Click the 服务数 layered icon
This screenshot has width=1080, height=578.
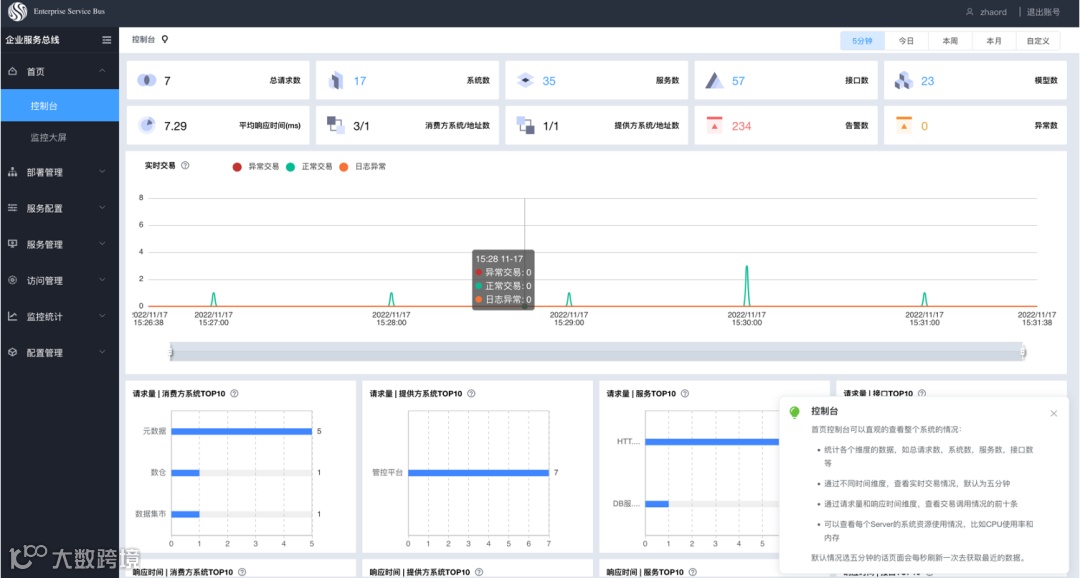pyautogui.click(x=525, y=81)
